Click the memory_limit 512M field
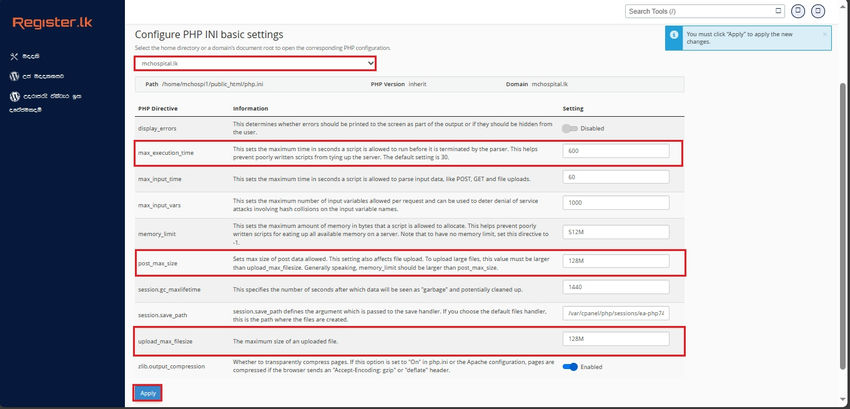The image size is (850, 409). click(x=616, y=232)
